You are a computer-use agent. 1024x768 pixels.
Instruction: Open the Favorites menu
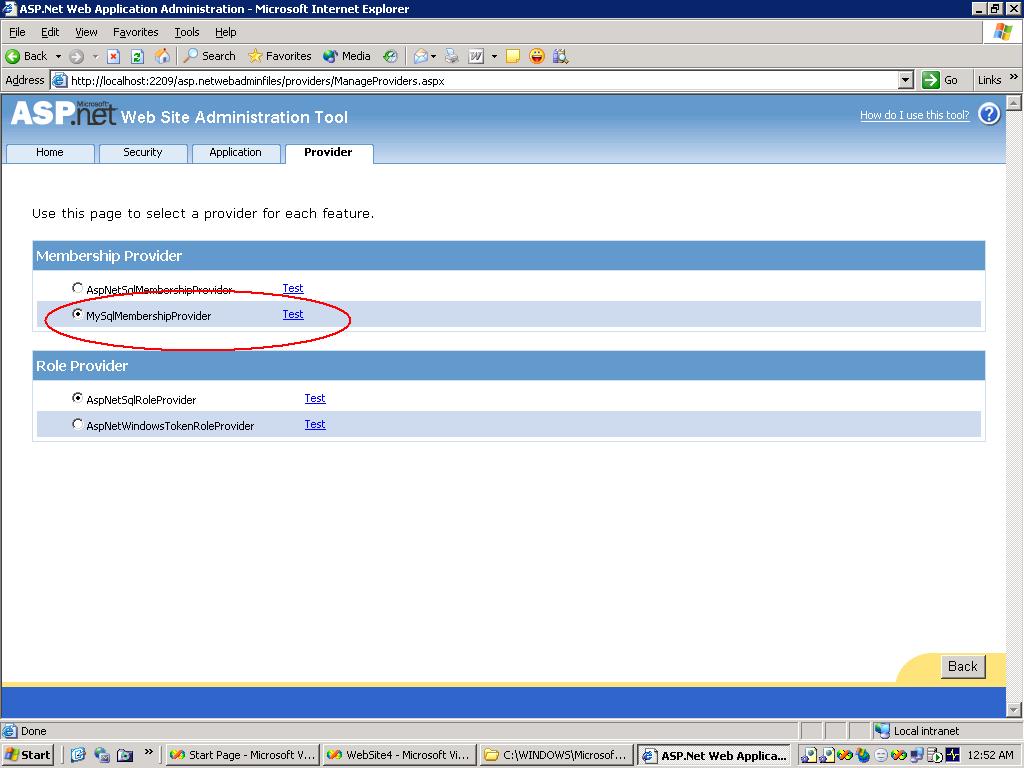[136, 32]
